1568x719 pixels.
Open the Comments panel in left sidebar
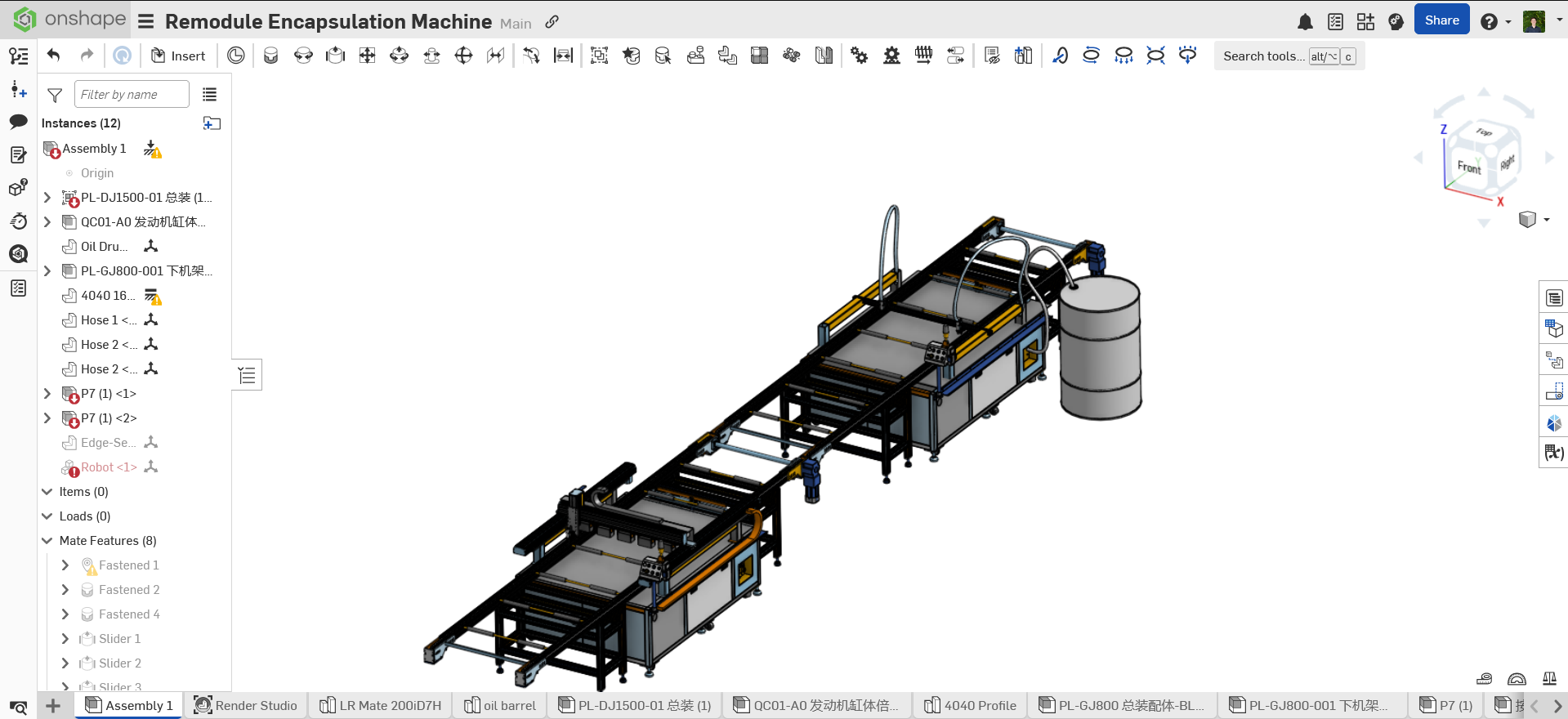[x=18, y=122]
